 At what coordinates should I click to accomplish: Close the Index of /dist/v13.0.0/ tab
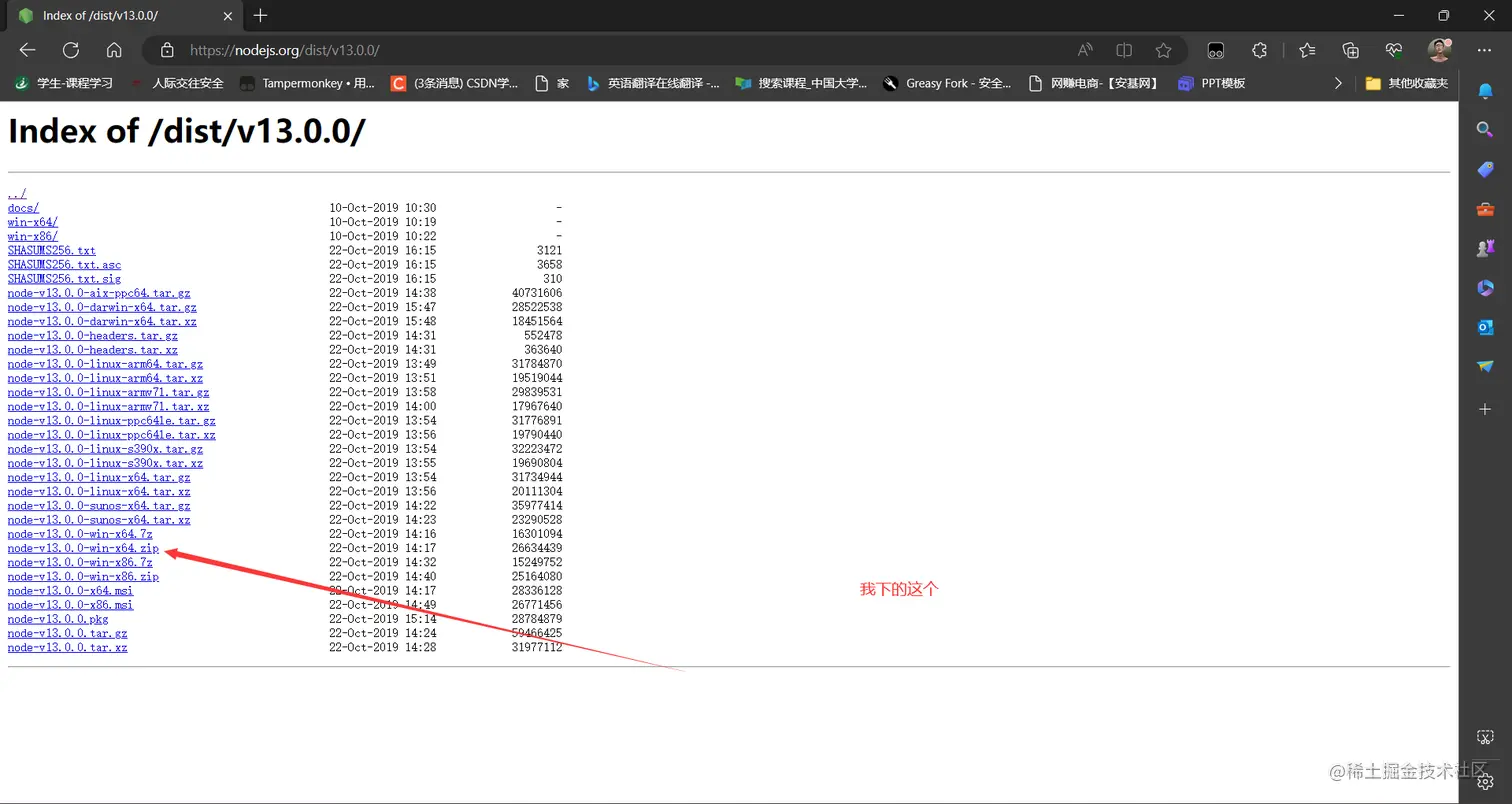tap(228, 16)
